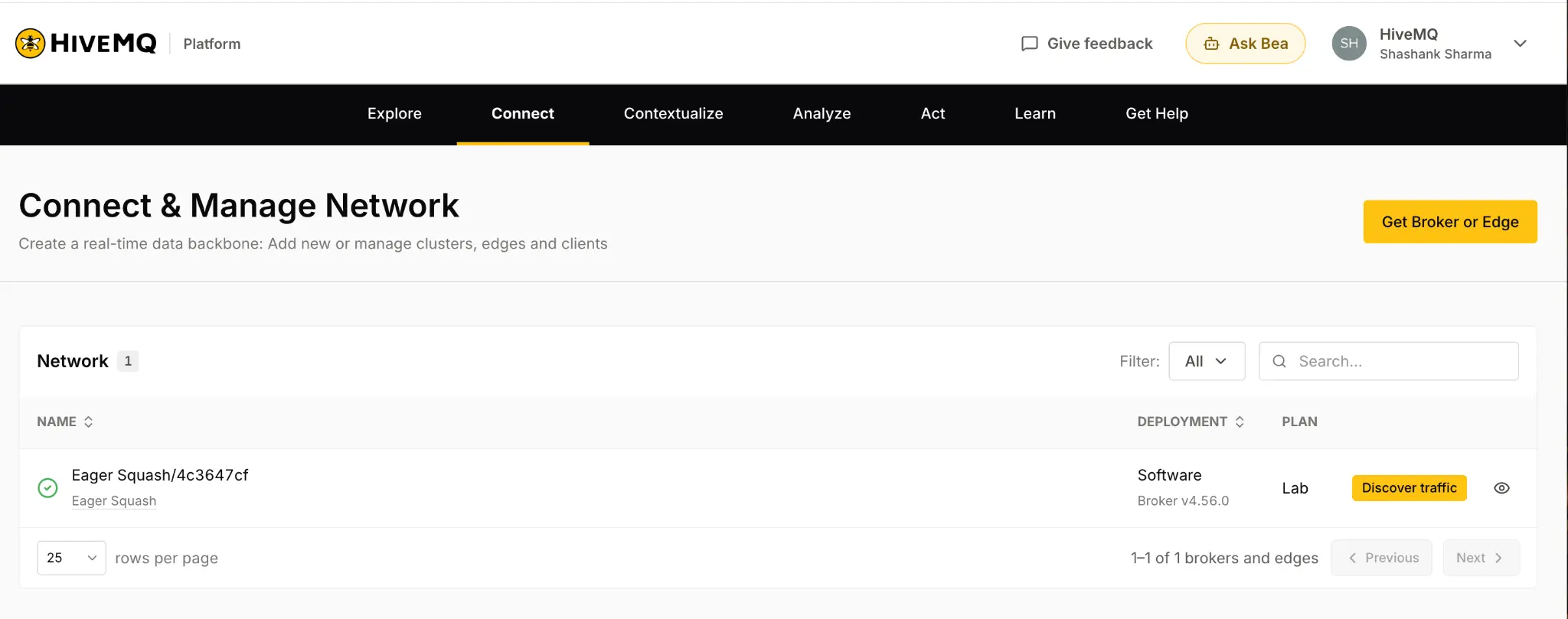1568x619 pixels.
Task: Open the Explore tab
Action: pos(394,113)
